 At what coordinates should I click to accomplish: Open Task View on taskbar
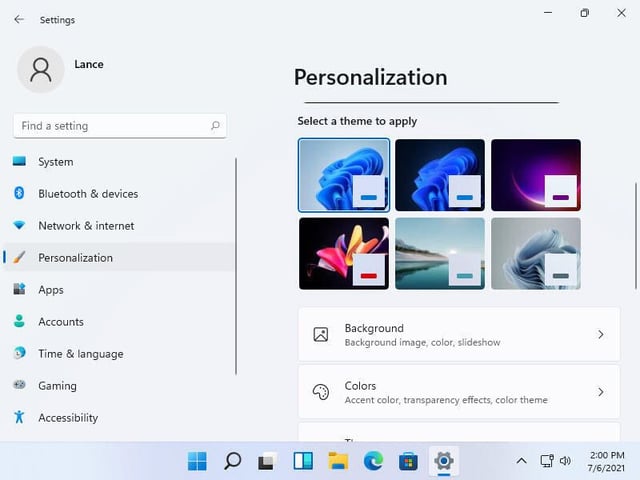(x=267, y=461)
